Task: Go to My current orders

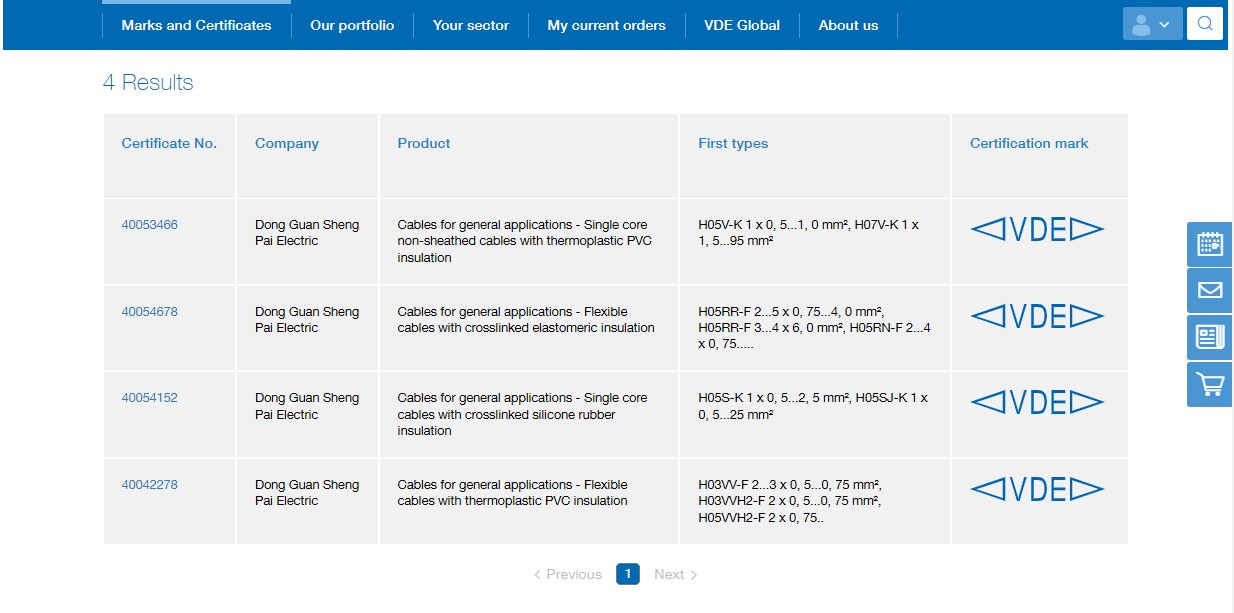Action: point(606,25)
